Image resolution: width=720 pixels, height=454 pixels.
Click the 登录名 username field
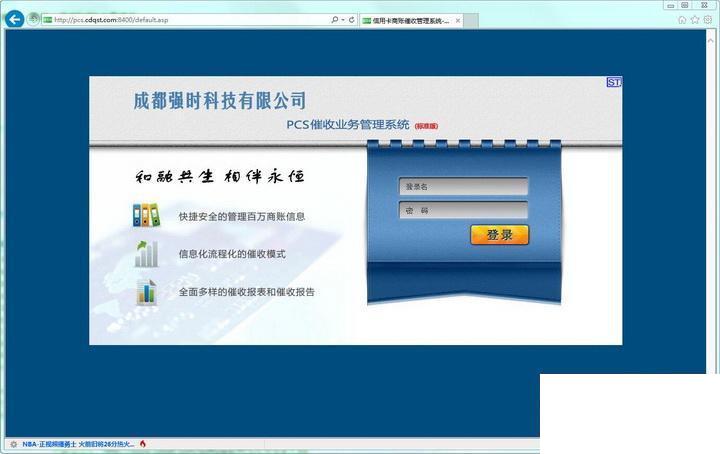coord(463,186)
